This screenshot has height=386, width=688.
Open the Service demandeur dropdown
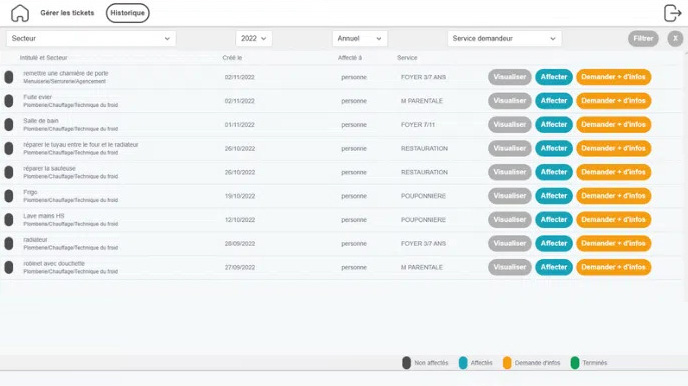504,39
